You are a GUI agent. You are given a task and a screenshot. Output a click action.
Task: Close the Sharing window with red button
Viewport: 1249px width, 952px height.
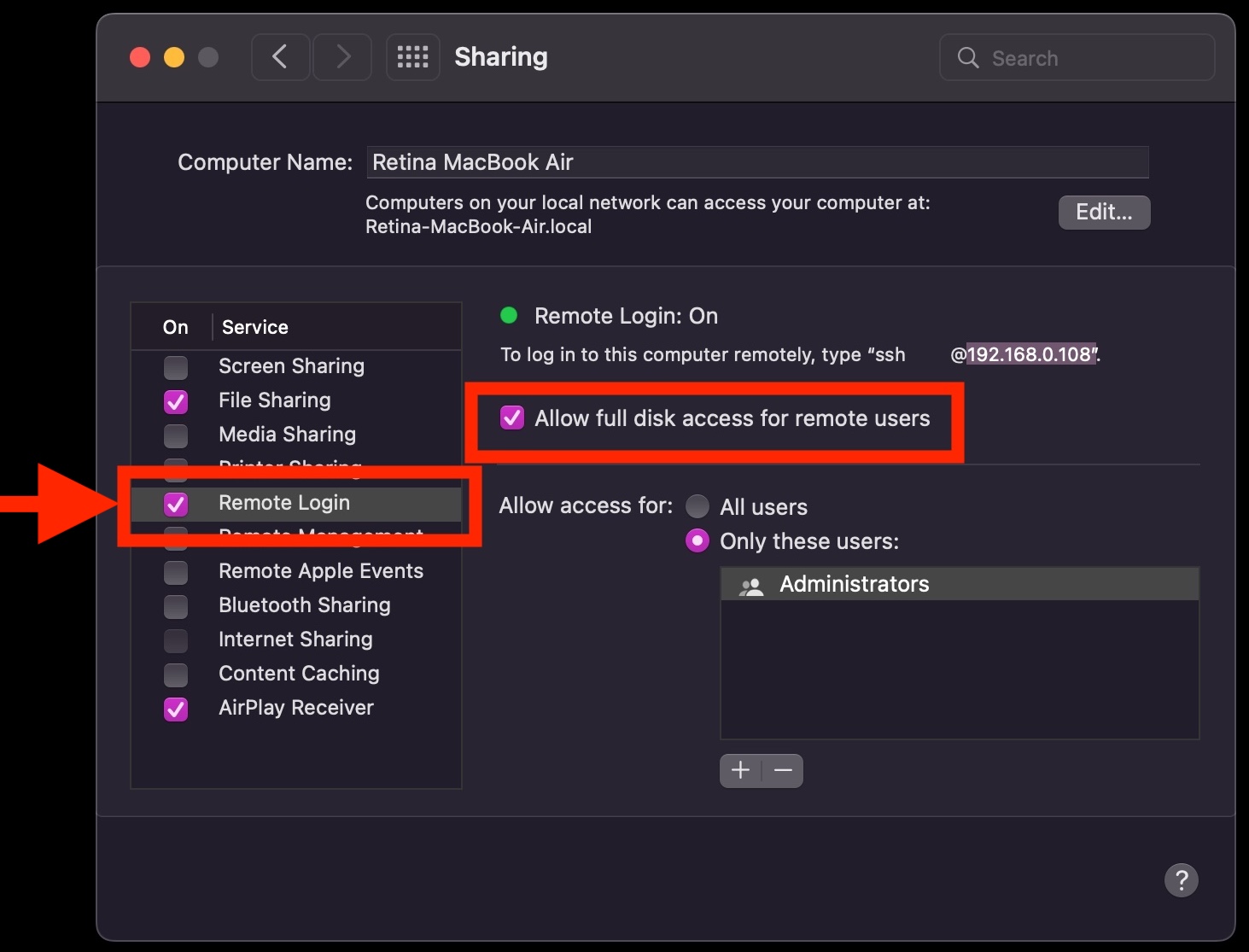140,57
